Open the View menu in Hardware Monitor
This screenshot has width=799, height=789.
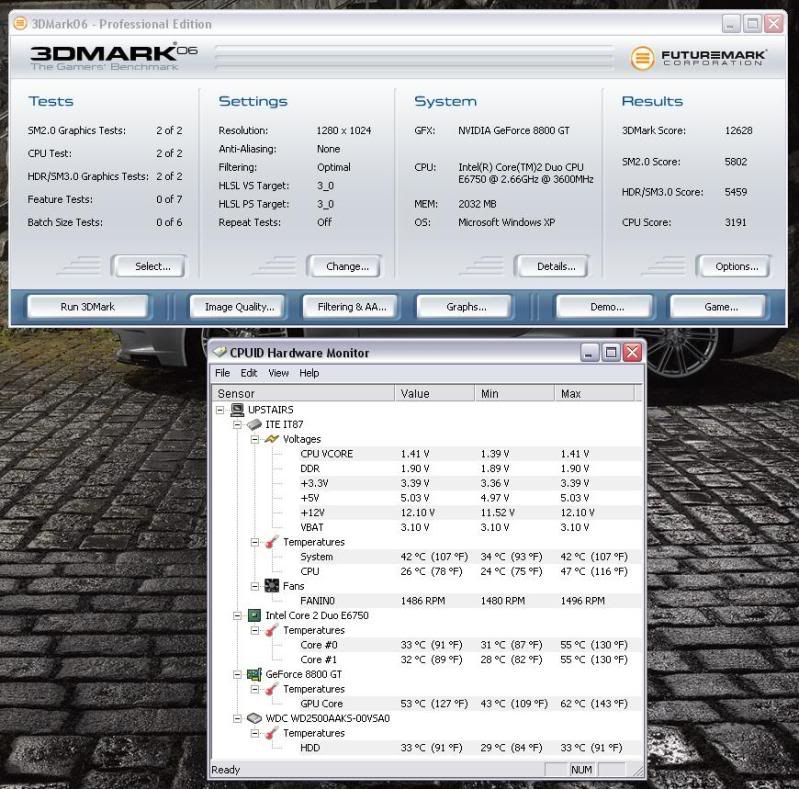click(278, 373)
